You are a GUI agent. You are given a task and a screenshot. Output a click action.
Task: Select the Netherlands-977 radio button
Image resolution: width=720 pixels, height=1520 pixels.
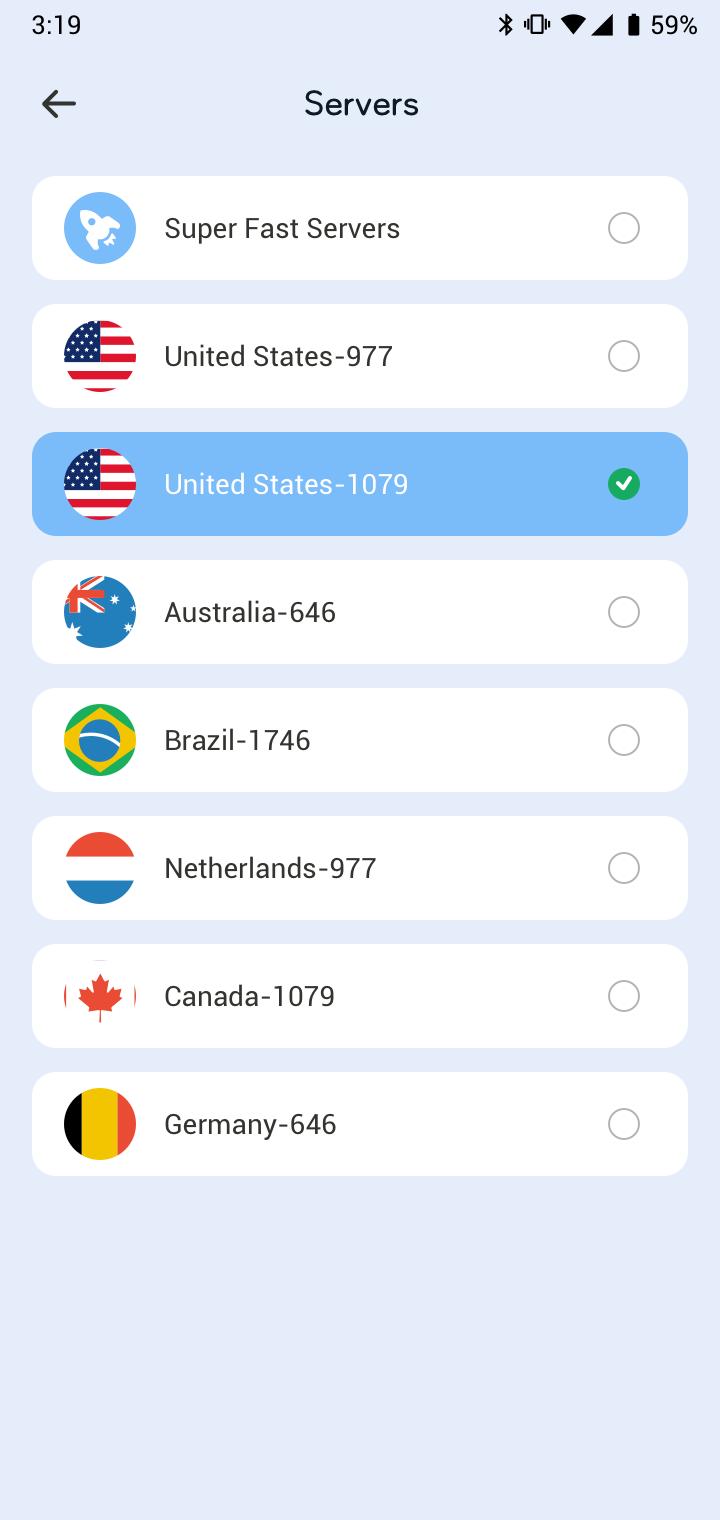tap(624, 868)
